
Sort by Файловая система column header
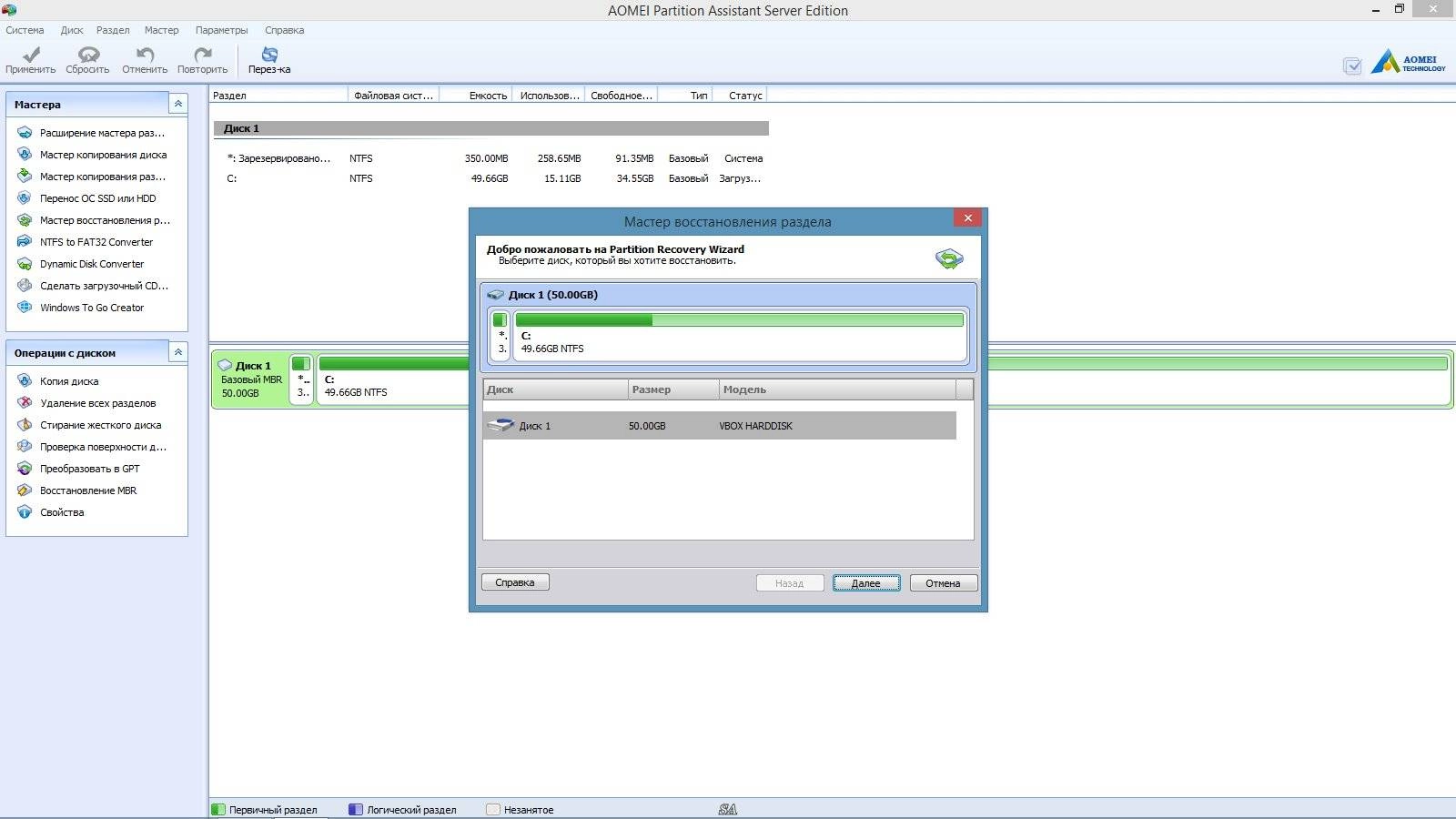tap(394, 95)
